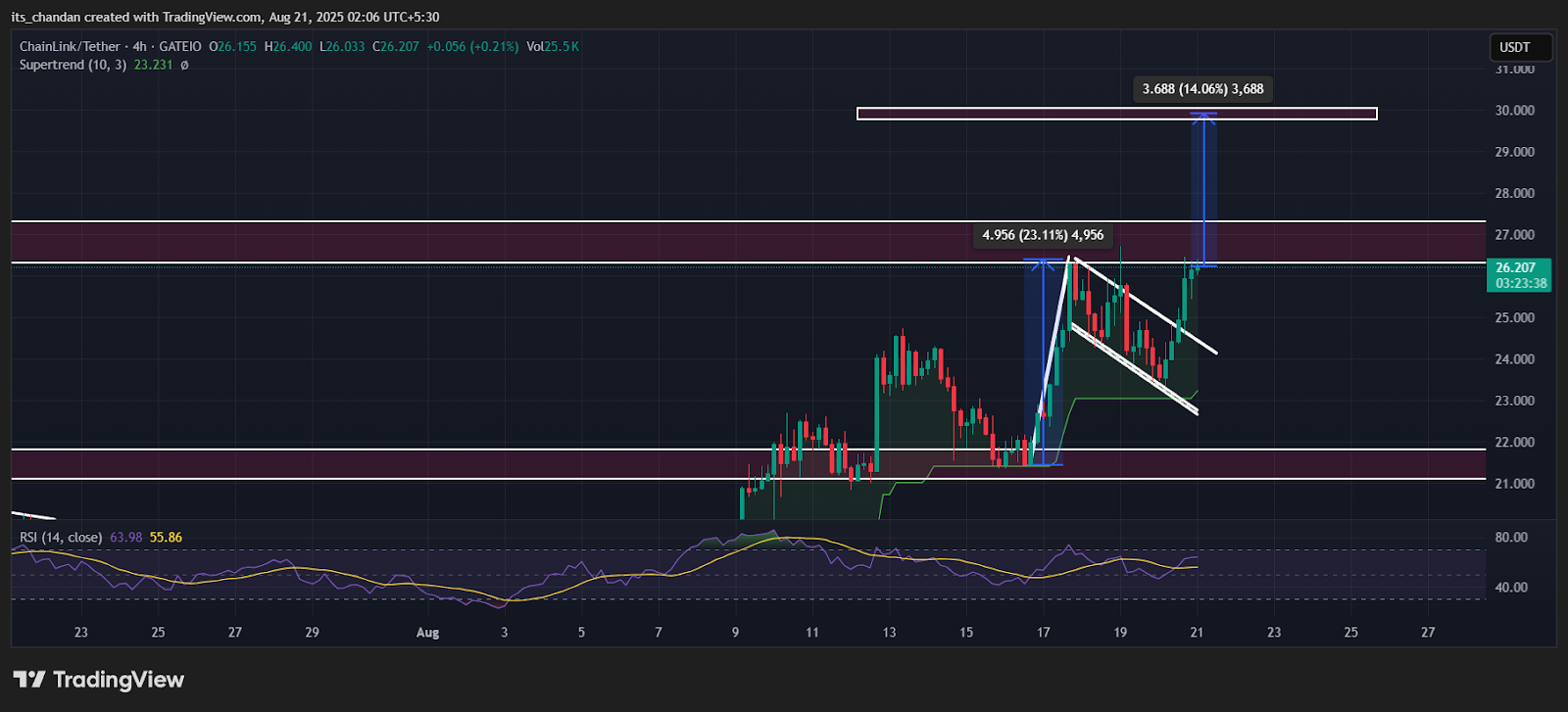Select the ChainLink/Tether symbol title
The width and height of the screenshot is (1568, 712).
pyautogui.click(x=70, y=46)
